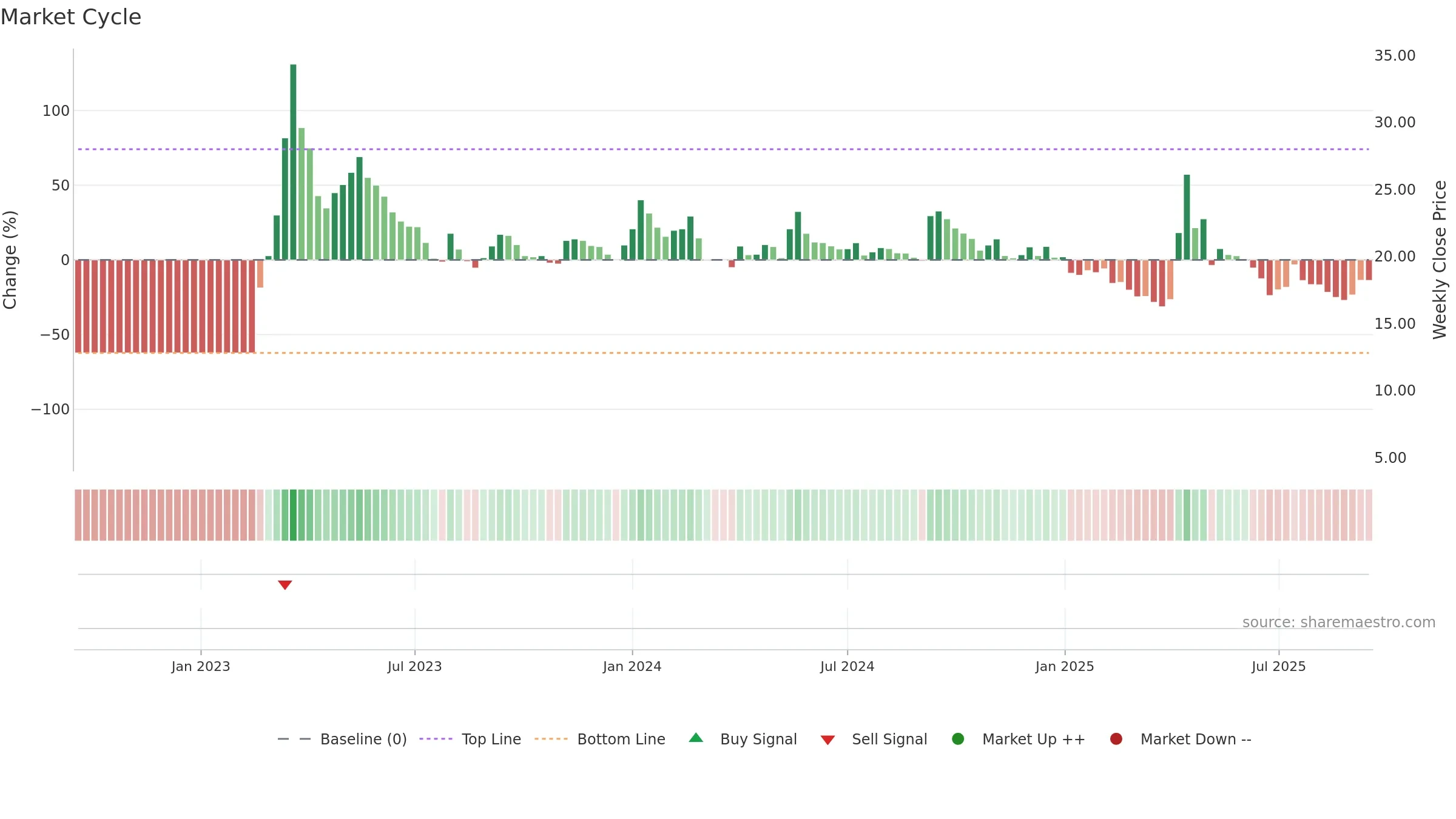Click the dark red Market Down circle icon
The image size is (1456, 819).
1116,739
